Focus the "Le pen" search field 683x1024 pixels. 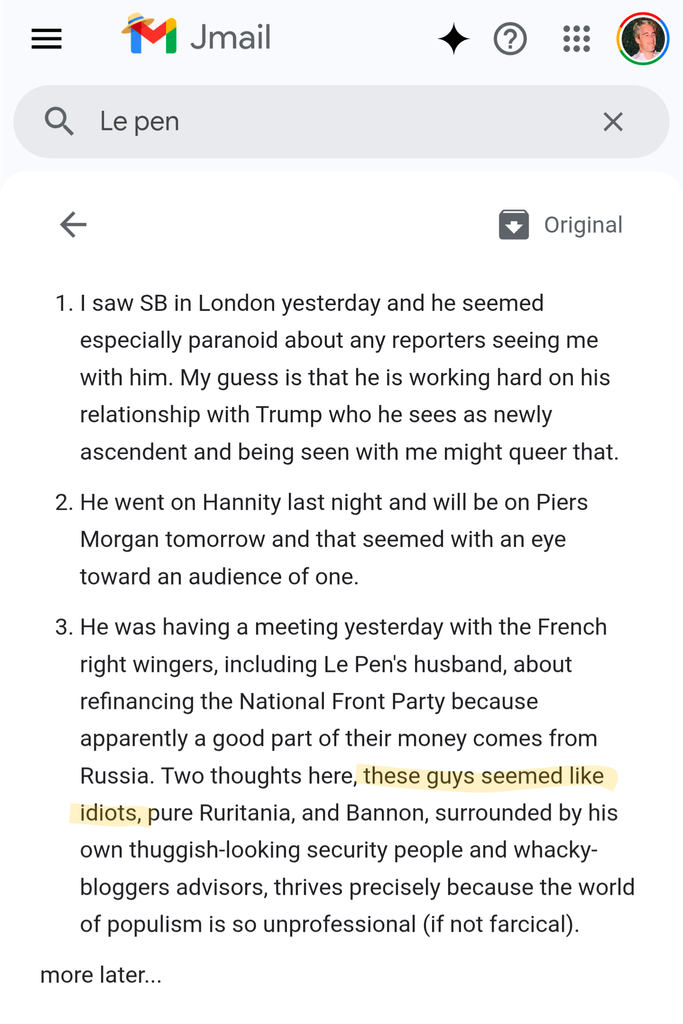point(340,122)
